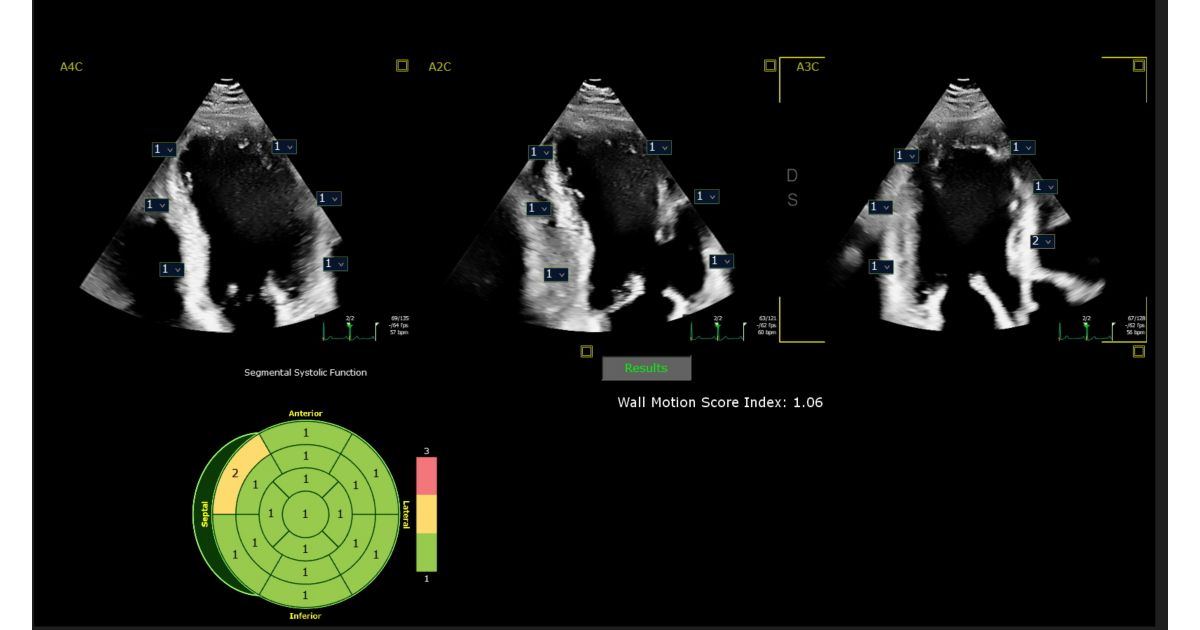Click the A4C view label
1200x630 pixels.
pos(71,67)
